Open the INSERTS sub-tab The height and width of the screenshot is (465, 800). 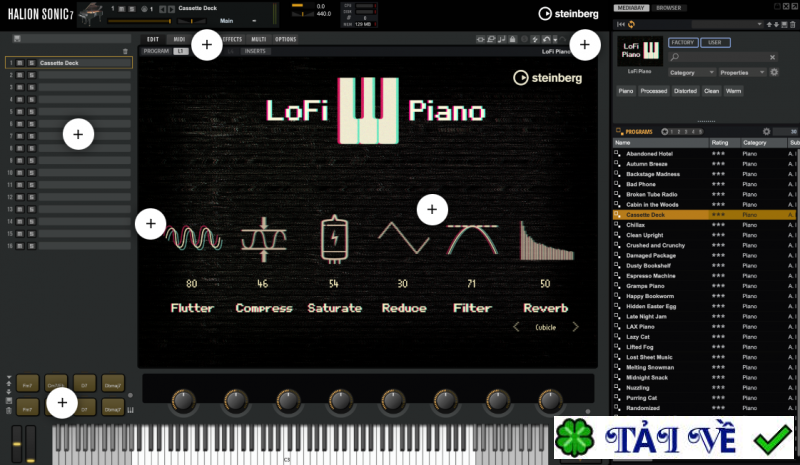255,51
